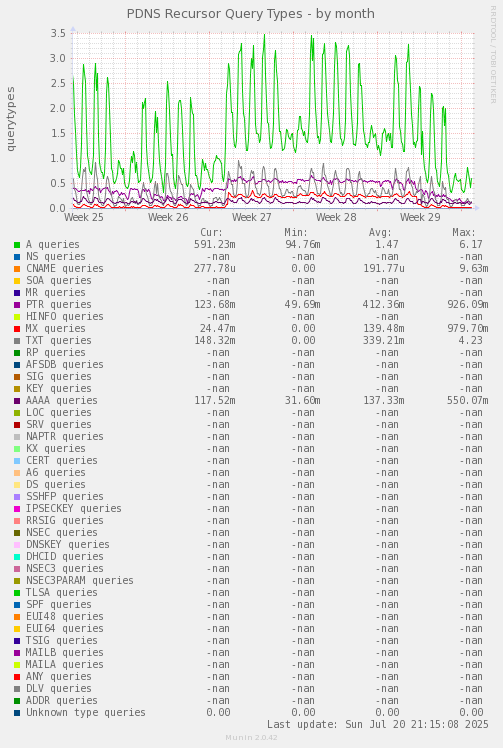
Task: Click the AAAA queries legend label
Action: (62, 401)
